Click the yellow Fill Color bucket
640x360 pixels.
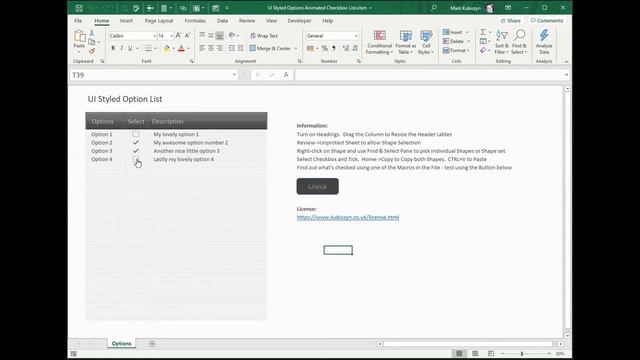pyautogui.click(x=167, y=49)
